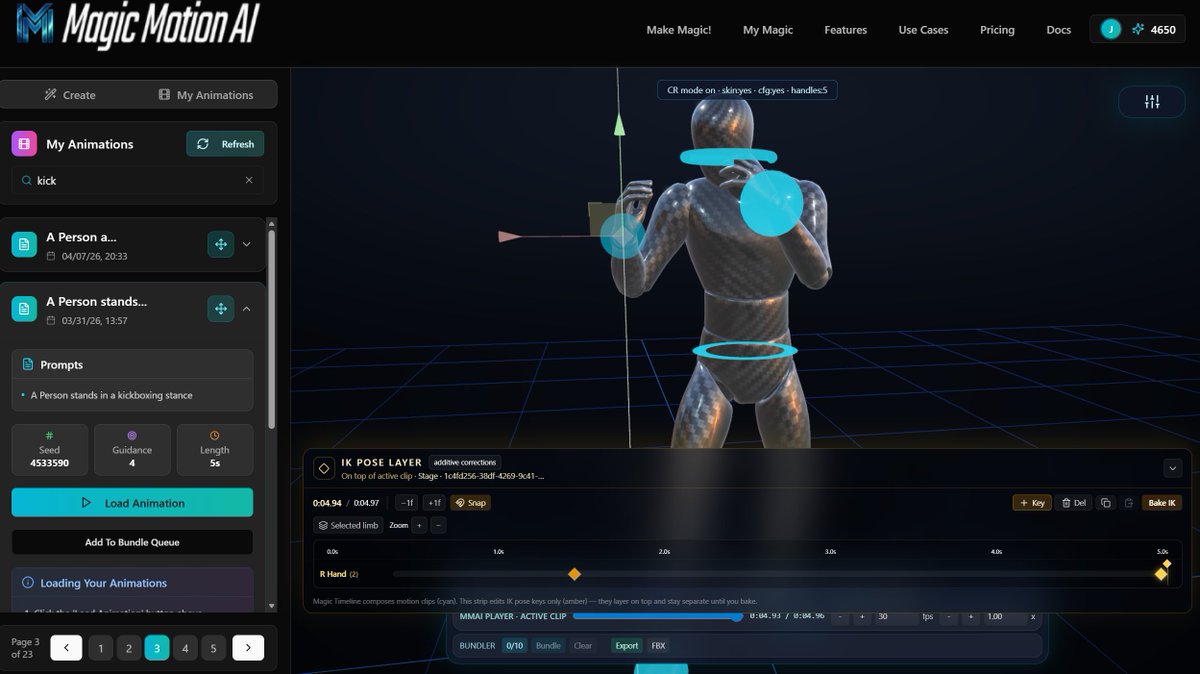1200x674 pixels.
Task: Collapse the 'A Person stands...' animation card
Action: (x=247, y=309)
